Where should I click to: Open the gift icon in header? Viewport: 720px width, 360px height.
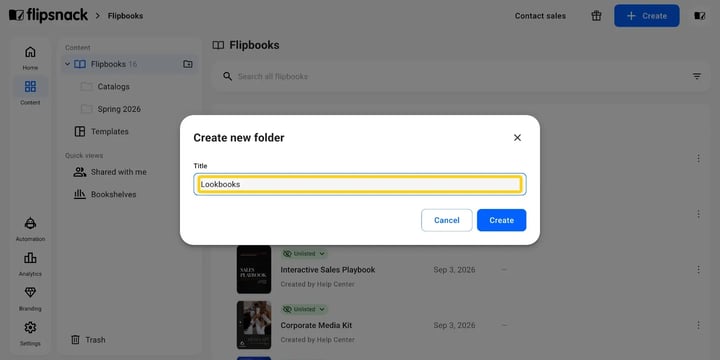(596, 16)
